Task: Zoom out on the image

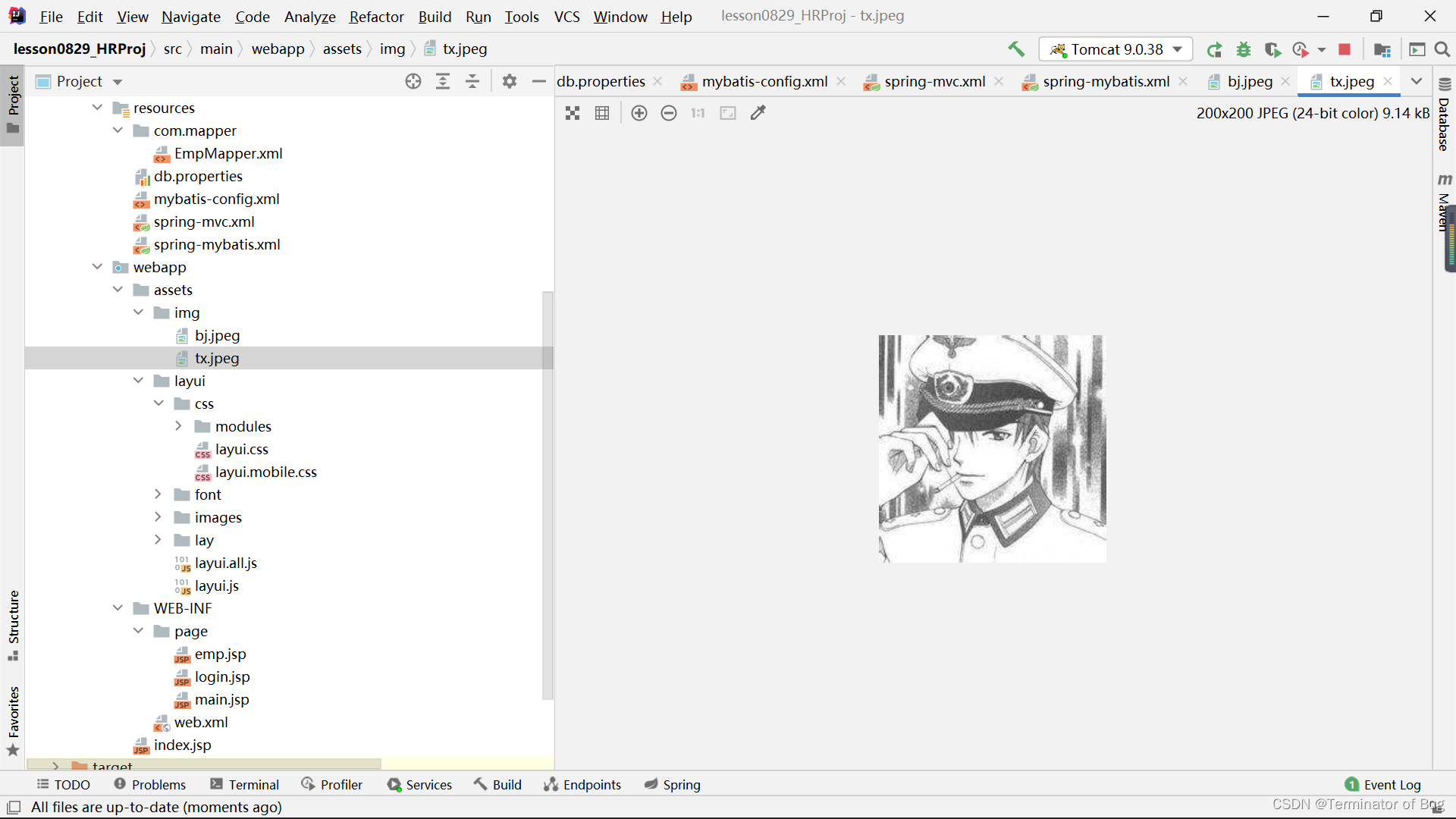Action: [669, 113]
